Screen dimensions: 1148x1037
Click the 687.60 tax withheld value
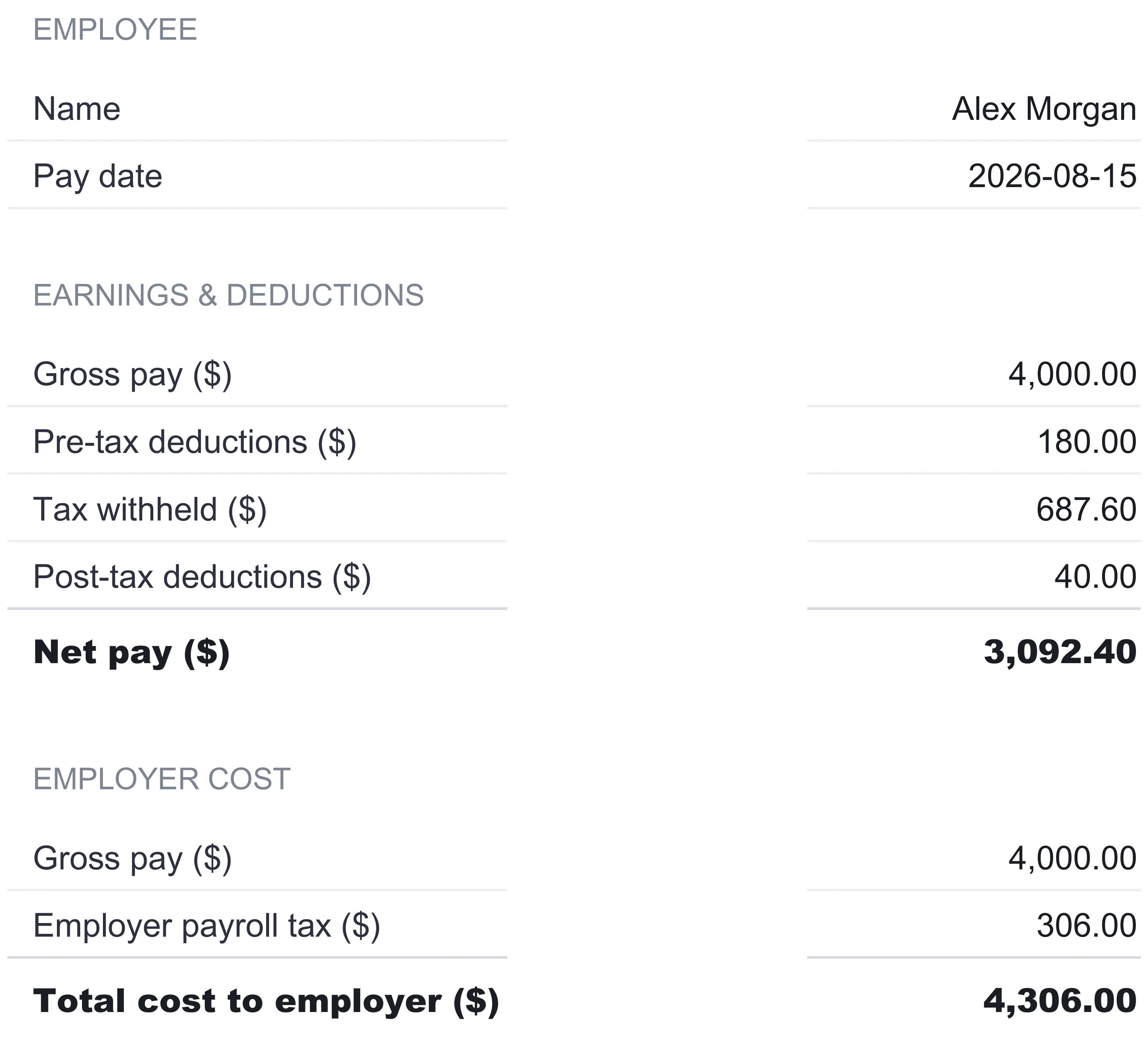point(1086,508)
